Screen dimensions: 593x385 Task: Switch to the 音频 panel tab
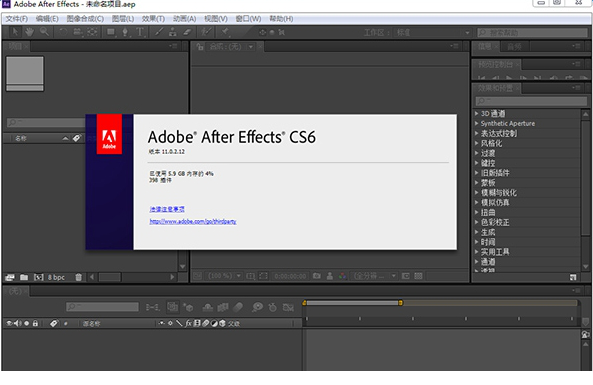point(514,47)
